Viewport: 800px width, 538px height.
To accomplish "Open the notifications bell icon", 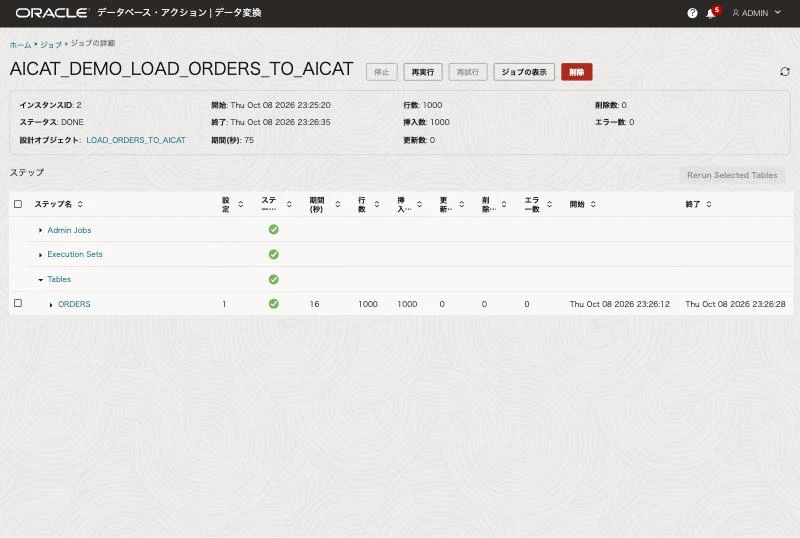I will (711, 14).
